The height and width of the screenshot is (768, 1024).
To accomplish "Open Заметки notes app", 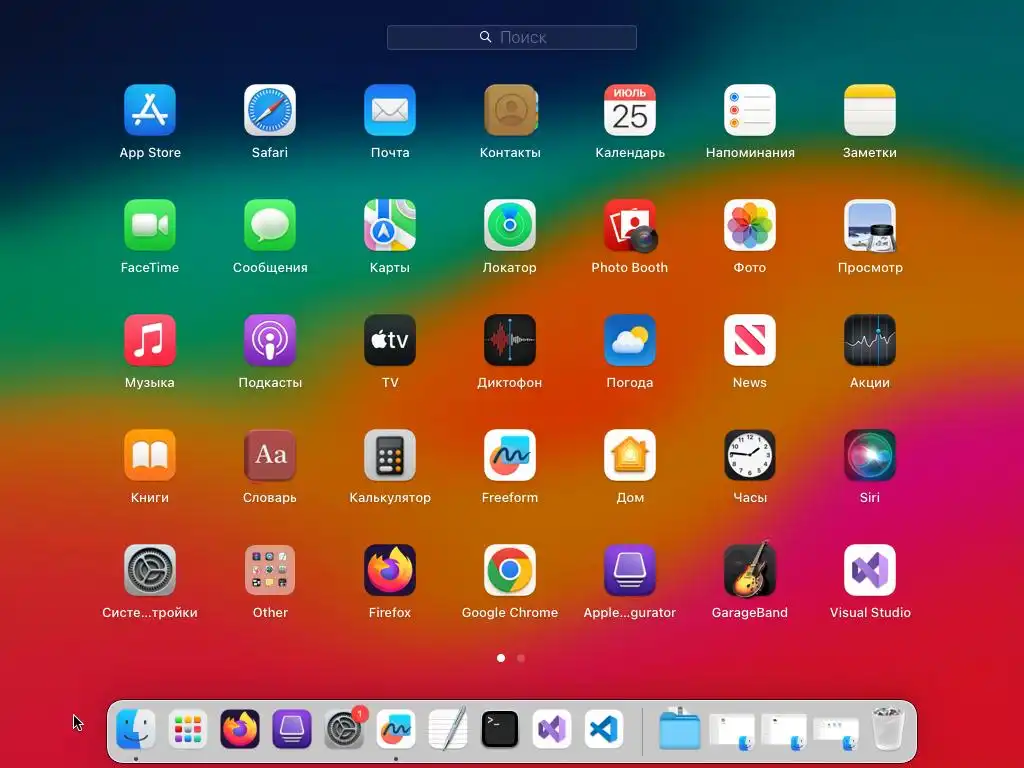I will (870, 110).
